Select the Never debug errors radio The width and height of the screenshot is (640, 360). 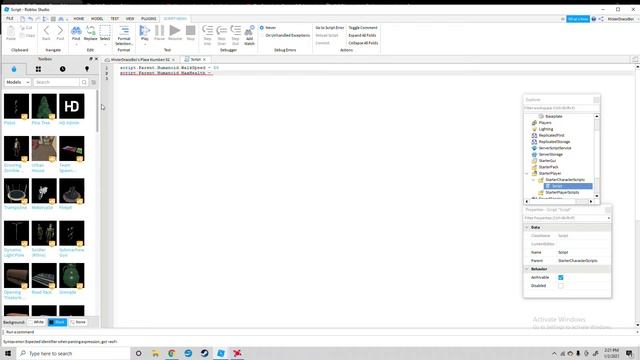(262, 28)
